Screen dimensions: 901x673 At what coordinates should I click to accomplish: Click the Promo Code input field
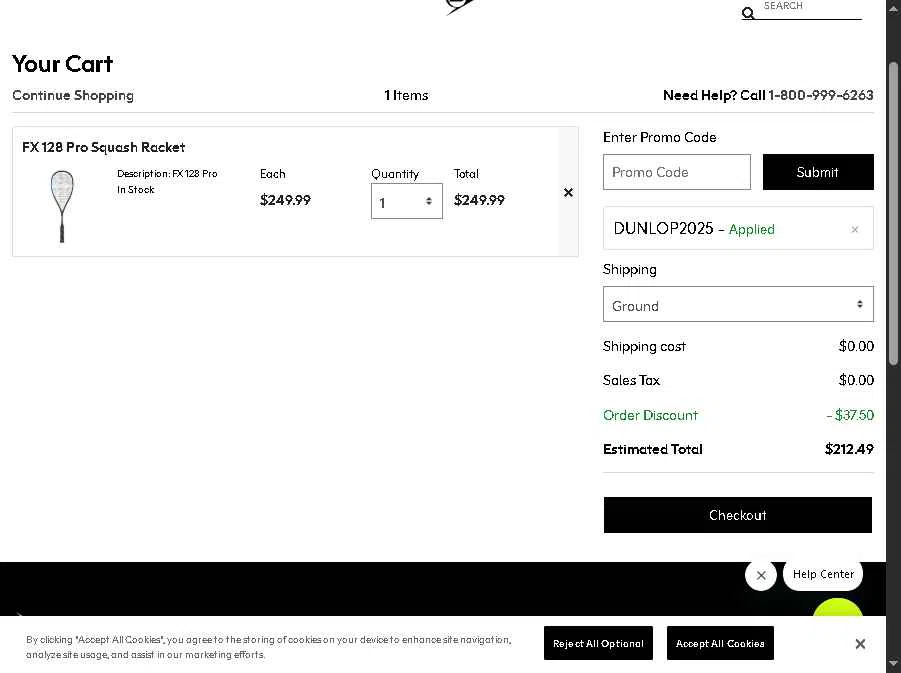(677, 172)
